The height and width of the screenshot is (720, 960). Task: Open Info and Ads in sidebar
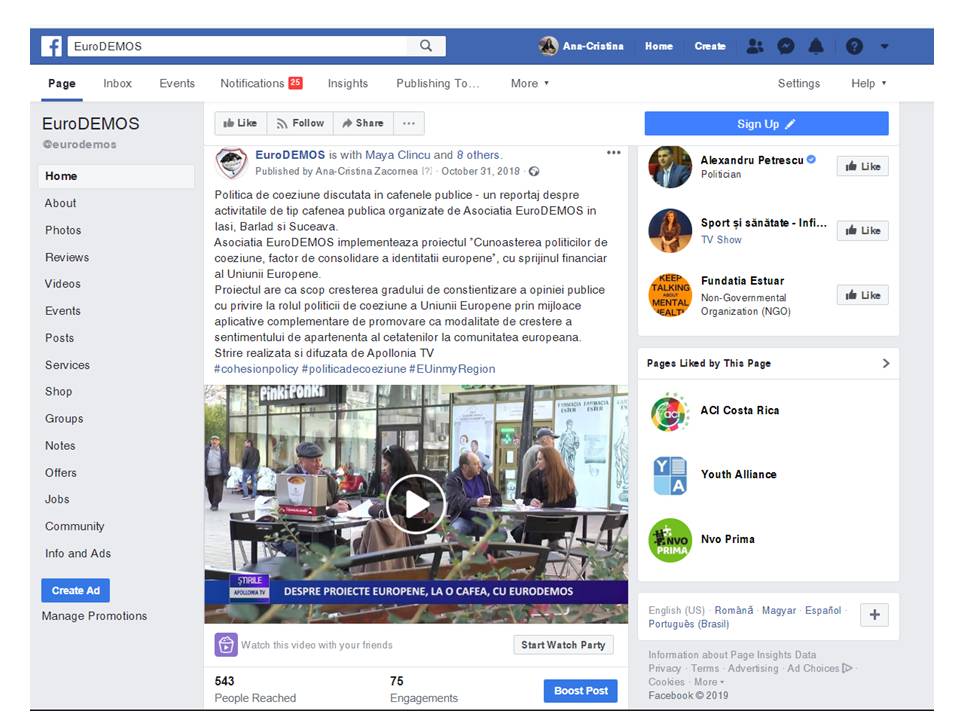(78, 553)
